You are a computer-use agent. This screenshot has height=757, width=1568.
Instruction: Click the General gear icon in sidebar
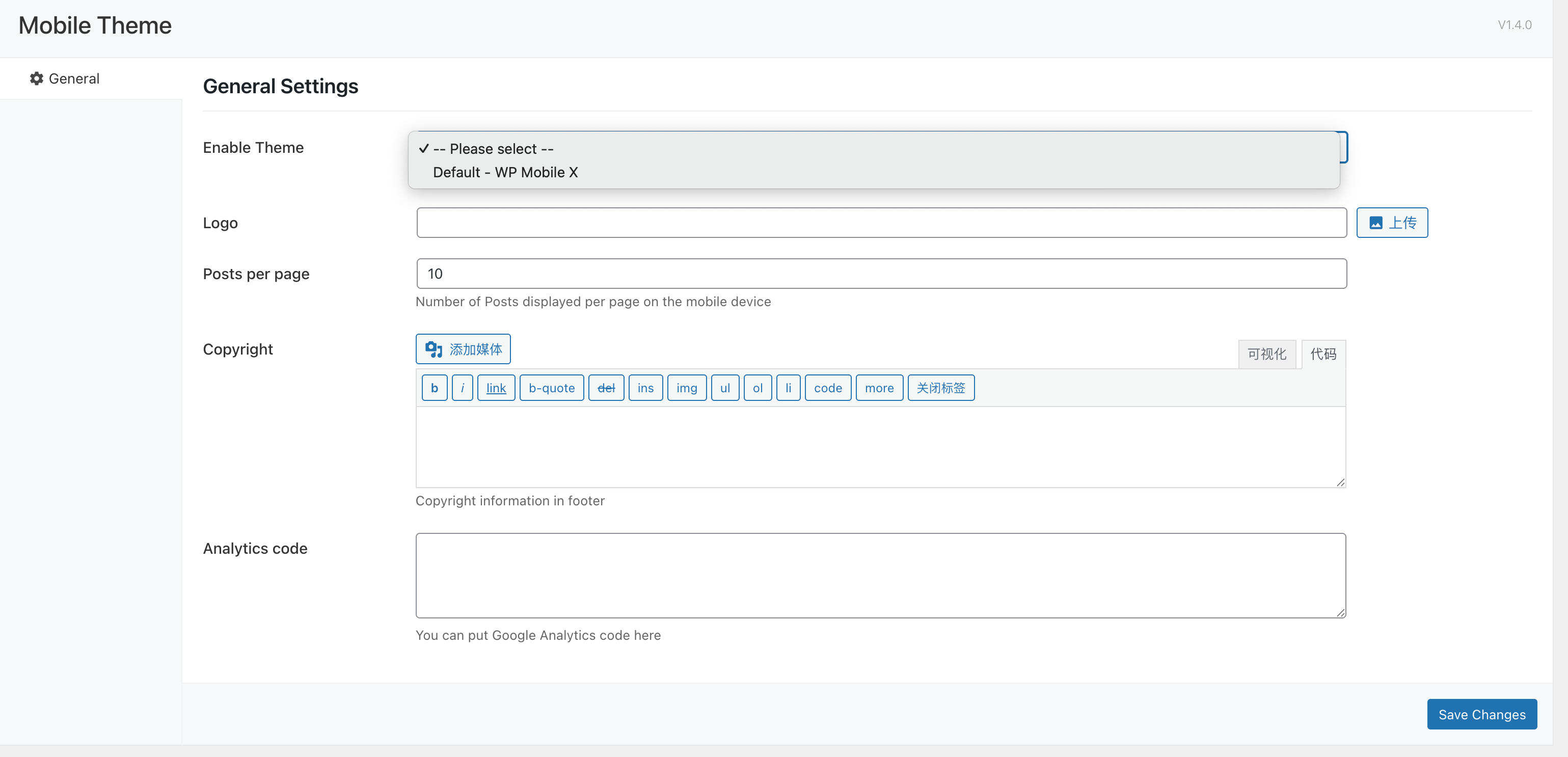(37, 78)
